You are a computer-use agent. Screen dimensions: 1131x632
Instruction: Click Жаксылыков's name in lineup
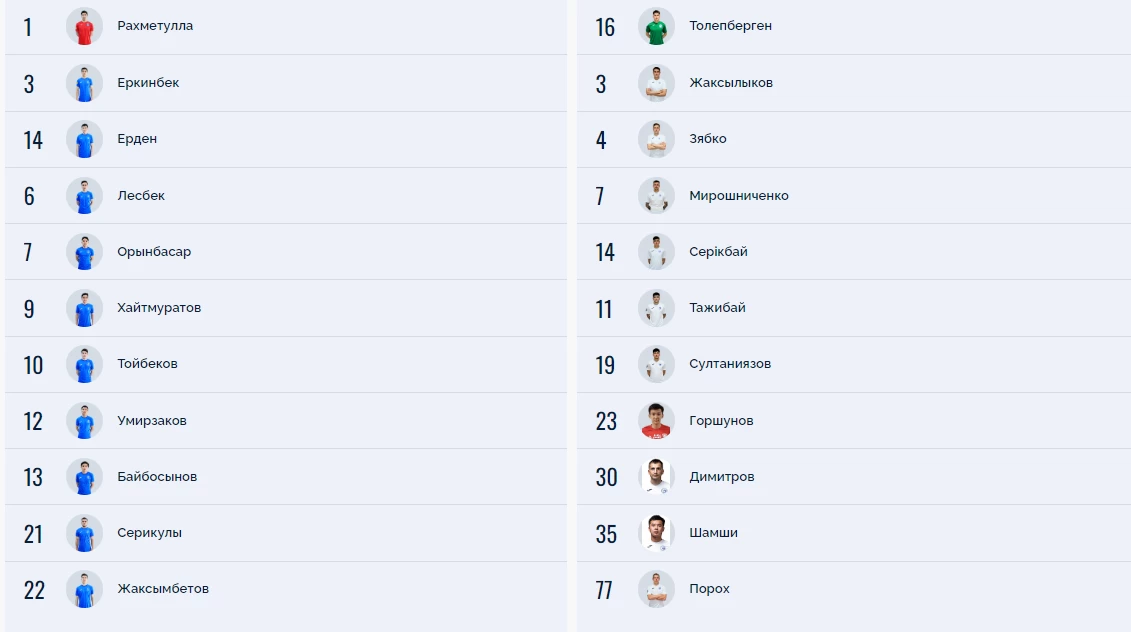tap(730, 83)
